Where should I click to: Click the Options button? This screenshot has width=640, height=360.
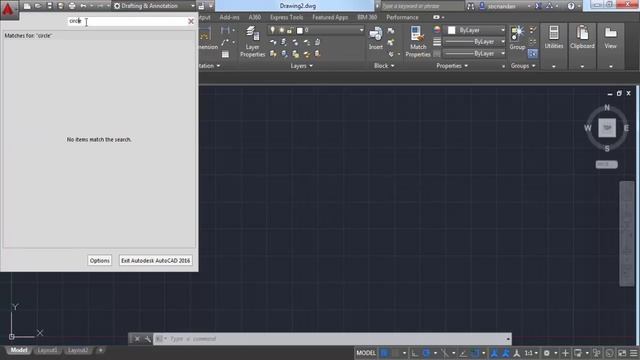point(100,260)
